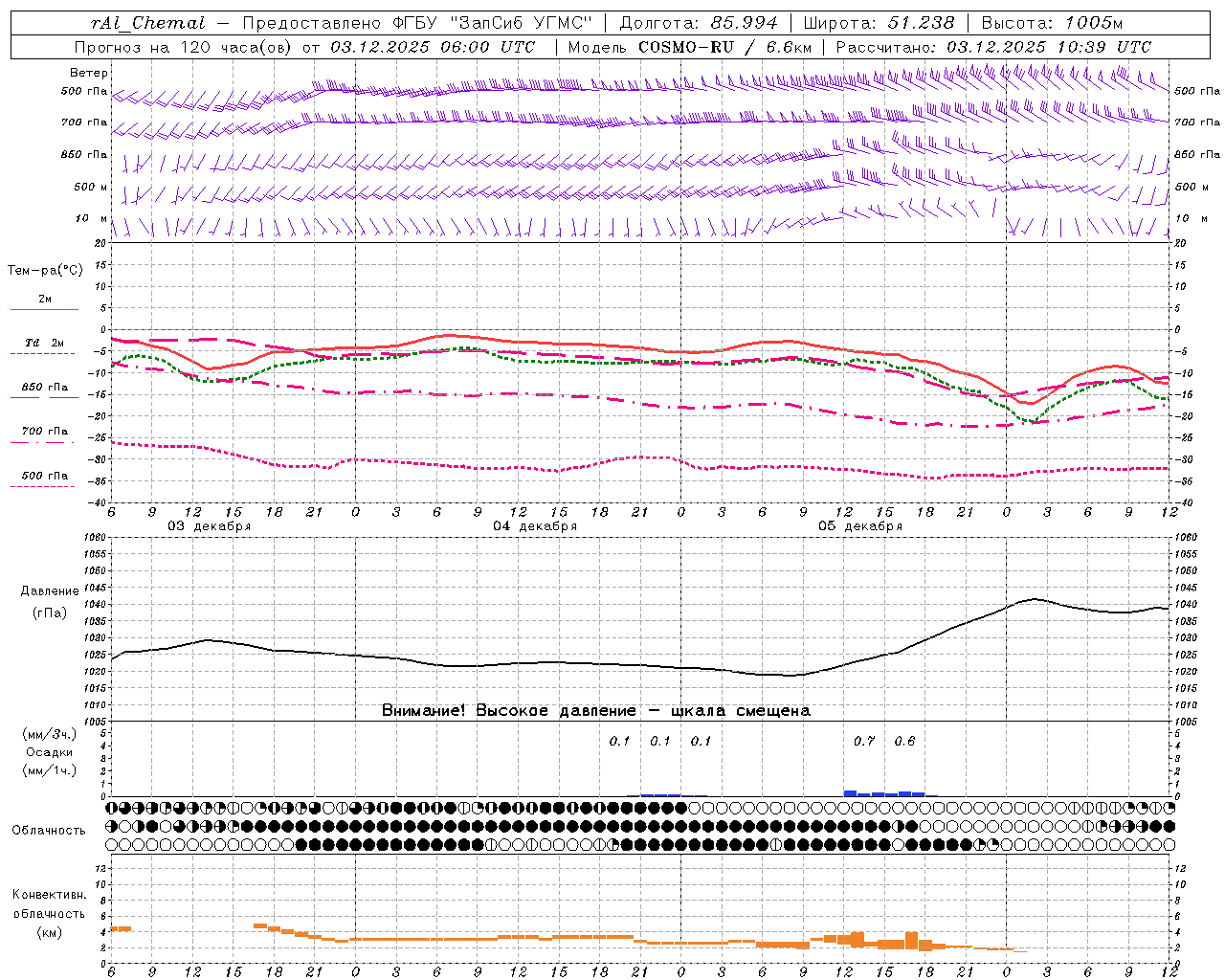This screenshot has width=1225, height=980.
Task: Click the precipitation value 0.6
Action: [904, 741]
